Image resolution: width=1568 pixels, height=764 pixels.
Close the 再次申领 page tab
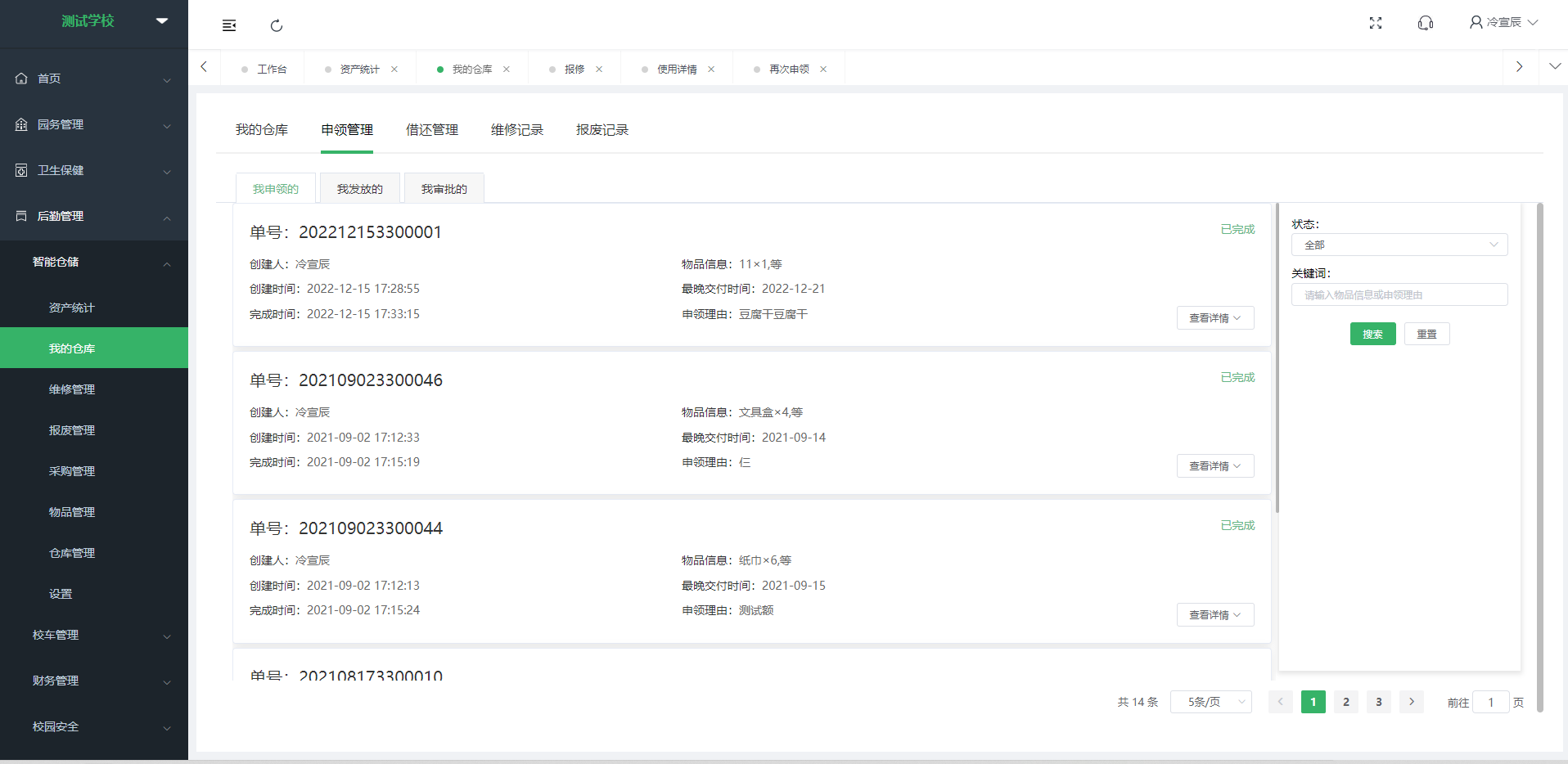point(823,70)
